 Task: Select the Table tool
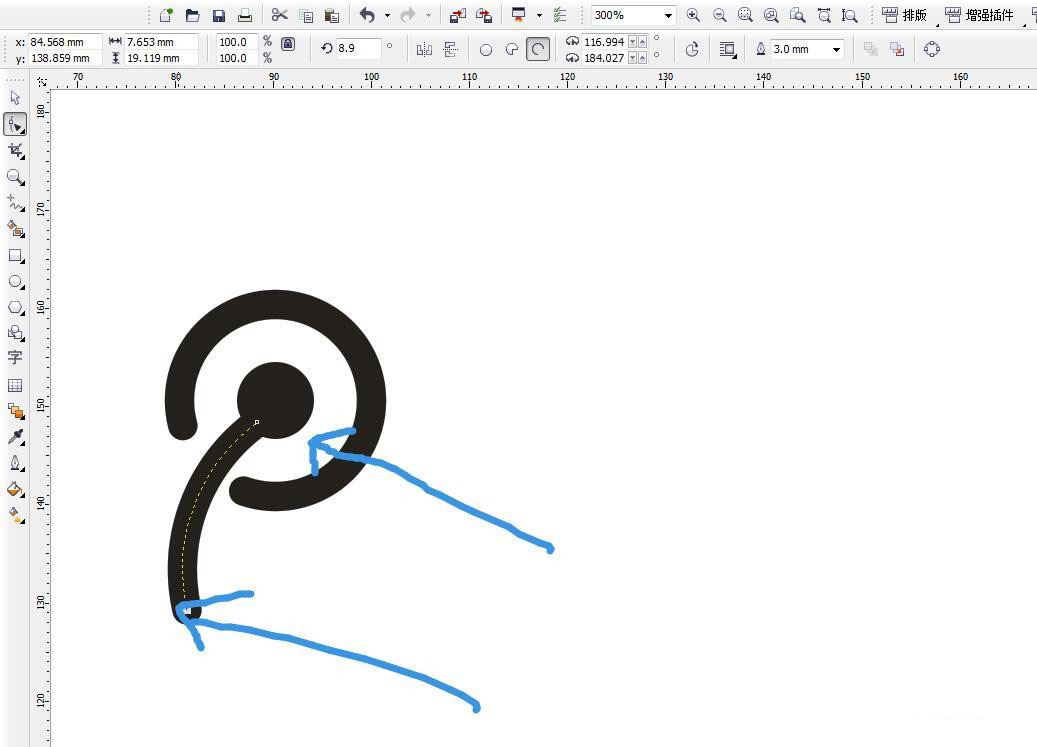pyautogui.click(x=15, y=385)
